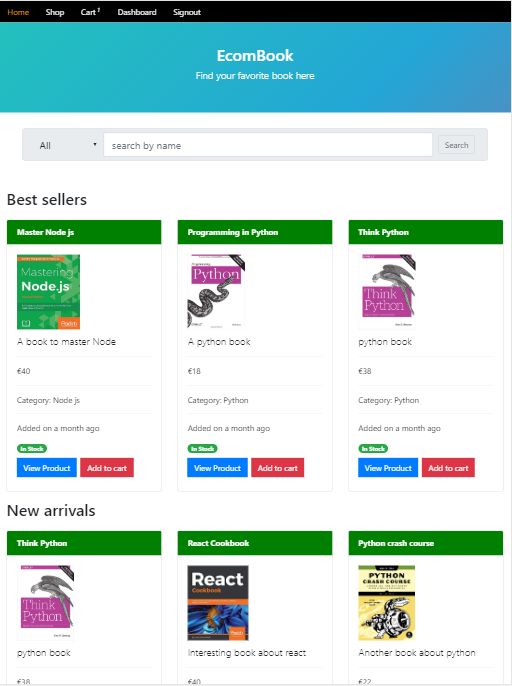The image size is (512, 686).
Task: Click the React Cookbook cover image
Action: point(218,603)
